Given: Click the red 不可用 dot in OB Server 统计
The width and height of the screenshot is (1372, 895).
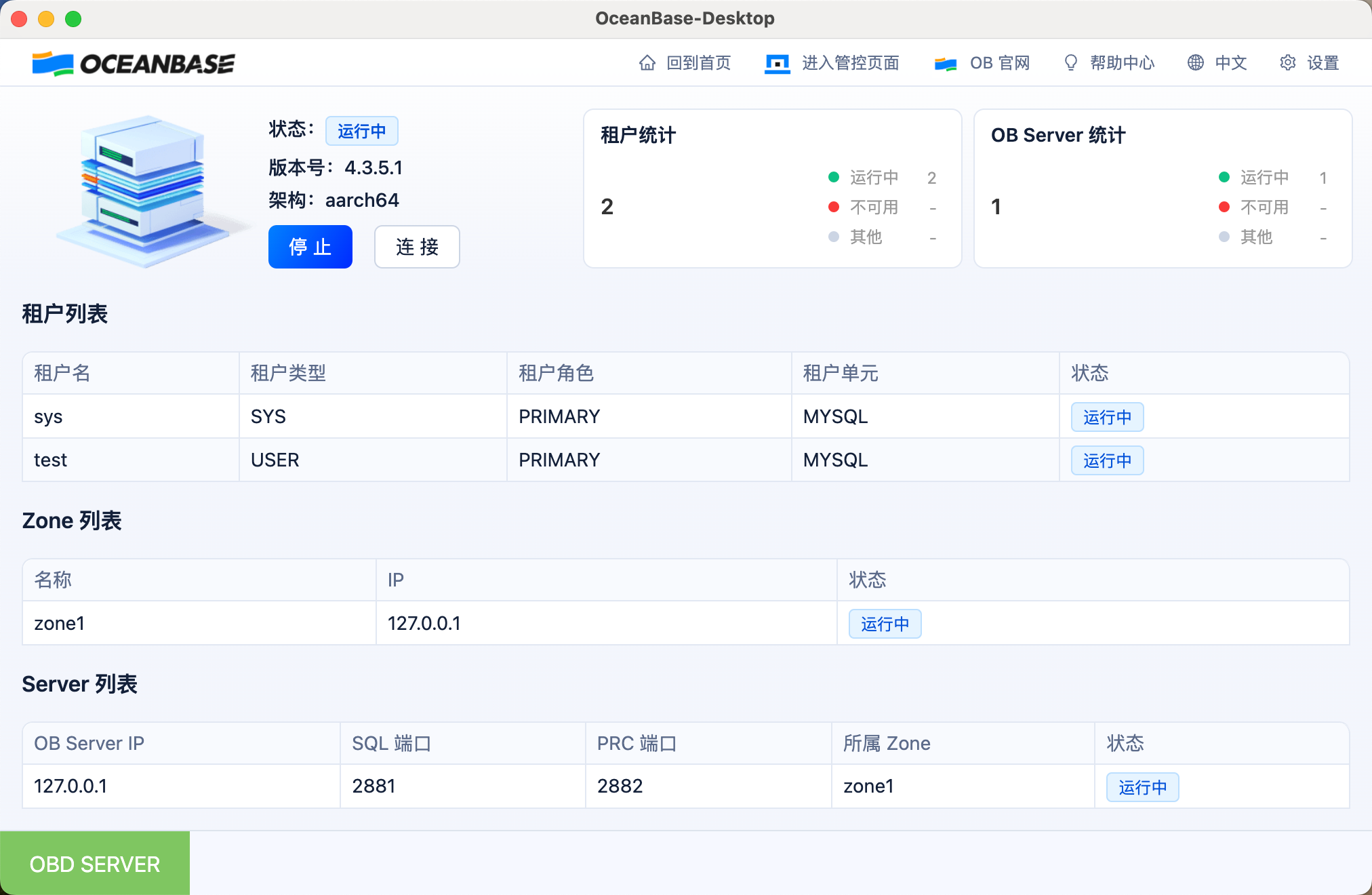Looking at the screenshot, I should 1224,207.
